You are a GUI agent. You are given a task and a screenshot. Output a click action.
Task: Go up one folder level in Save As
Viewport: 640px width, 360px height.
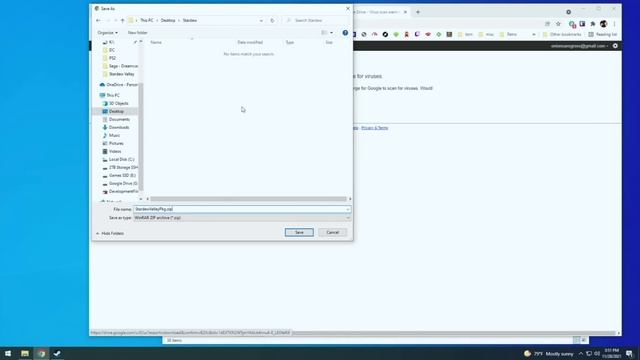click(x=122, y=20)
